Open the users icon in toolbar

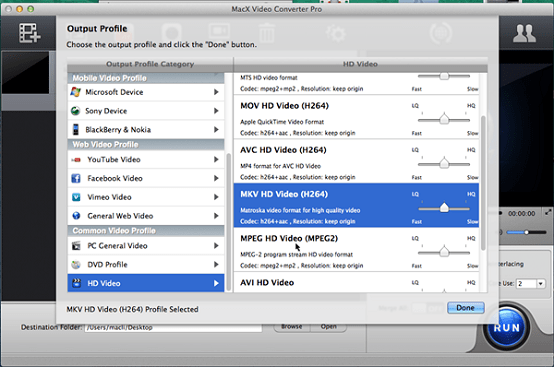click(x=524, y=34)
